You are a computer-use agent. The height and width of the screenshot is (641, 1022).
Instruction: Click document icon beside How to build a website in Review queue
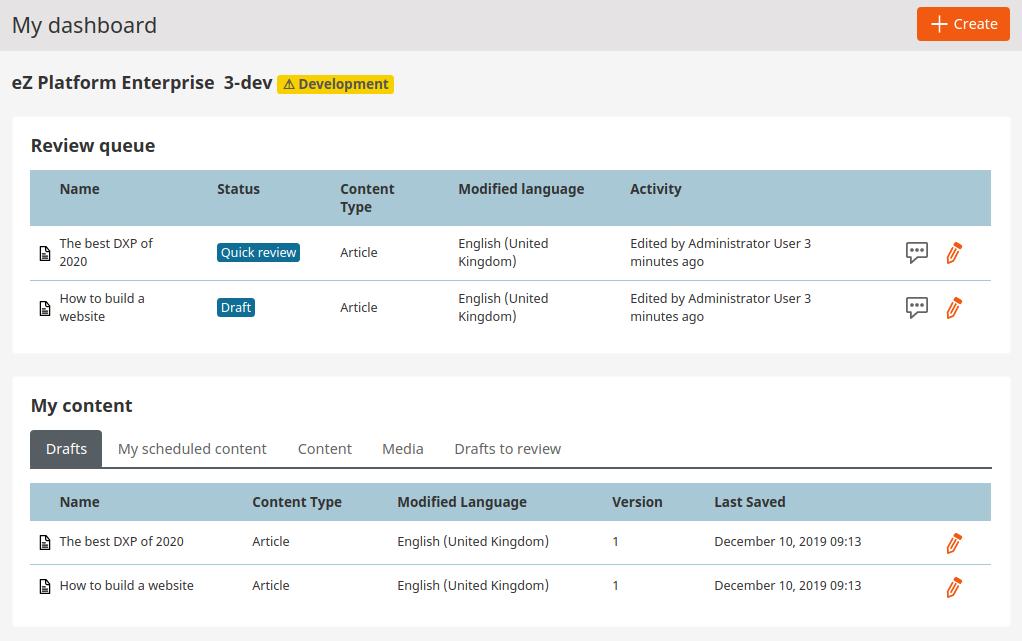pyautogui.click(x=45, y=308)
